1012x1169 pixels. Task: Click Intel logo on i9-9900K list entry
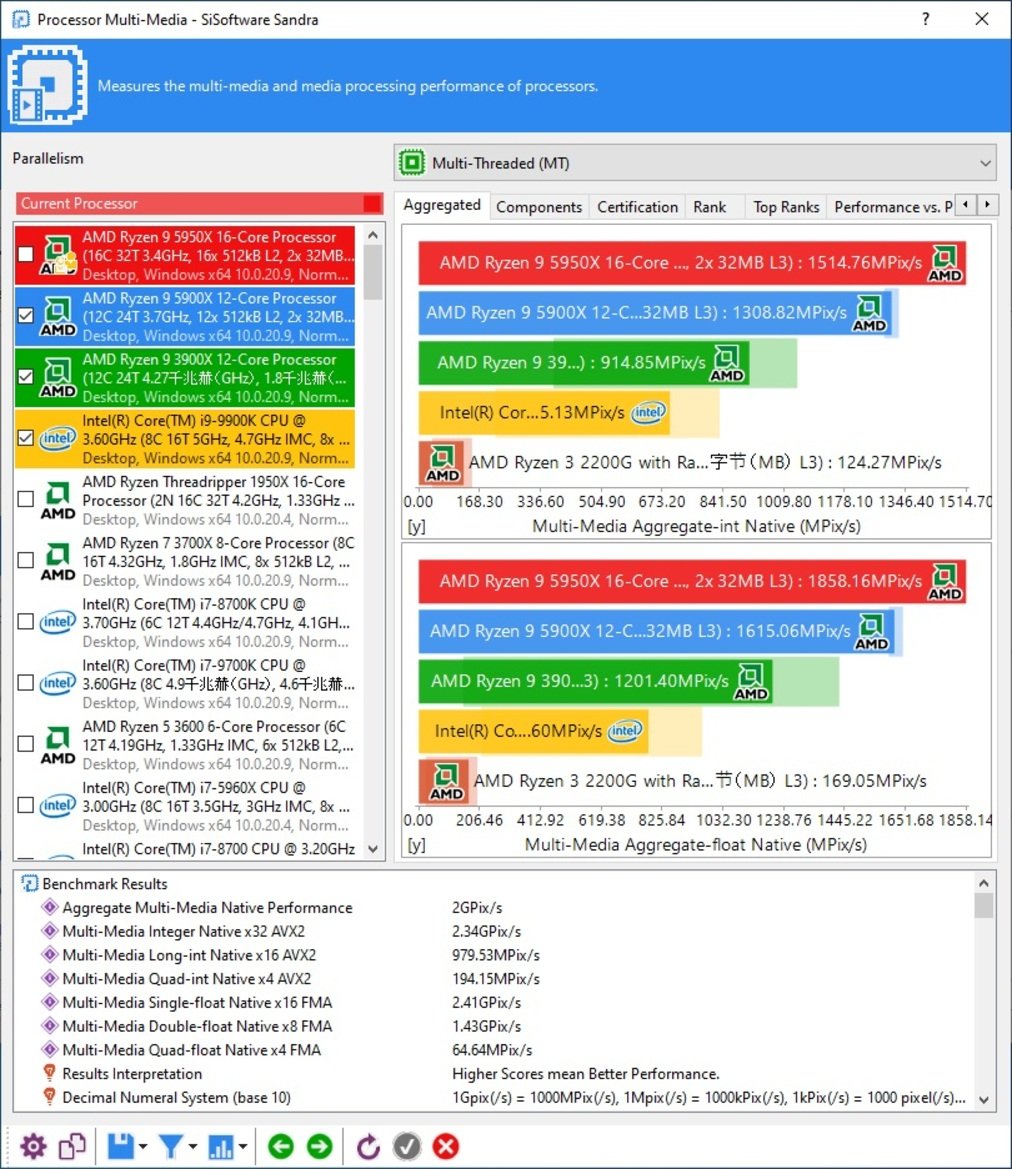pyautogui.click(x=57, y=438)
